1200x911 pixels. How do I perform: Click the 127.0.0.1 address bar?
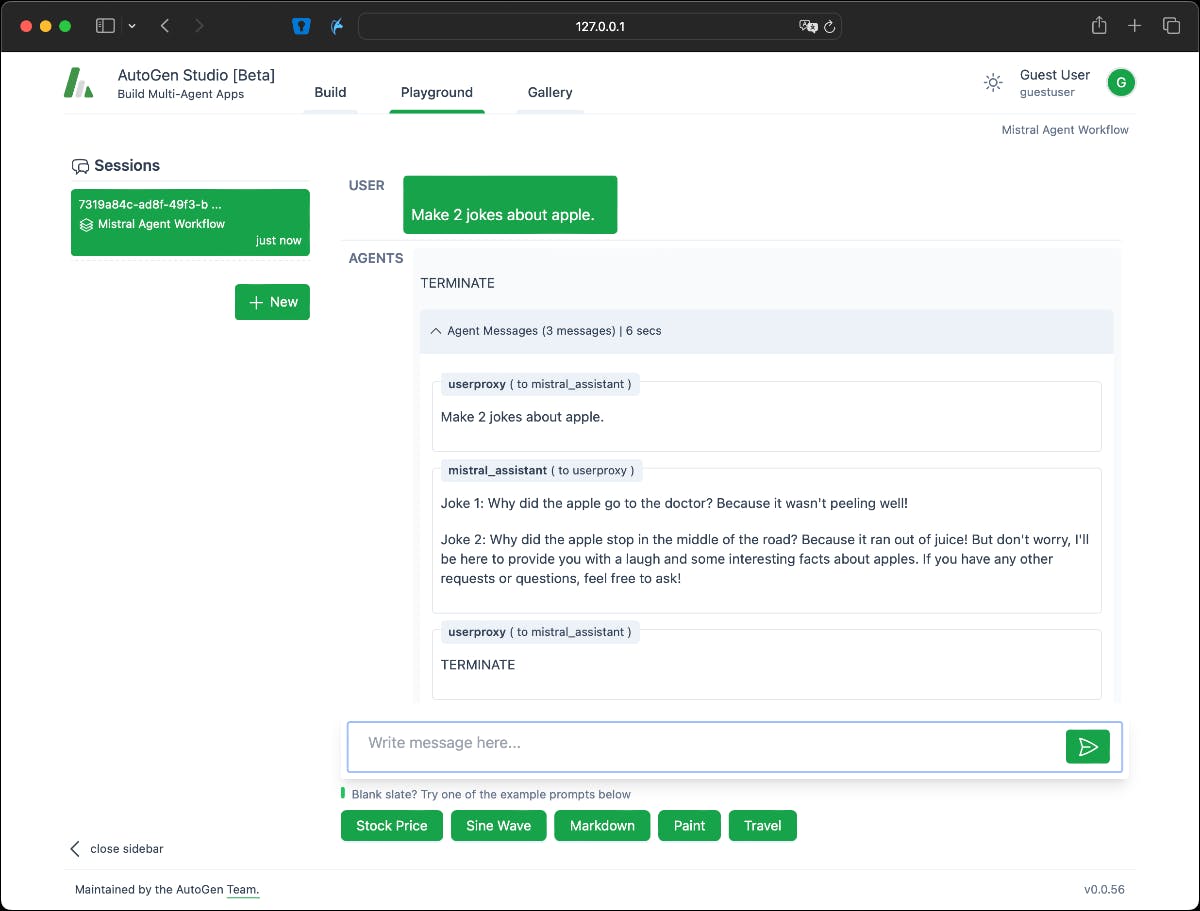coord(600,26)
